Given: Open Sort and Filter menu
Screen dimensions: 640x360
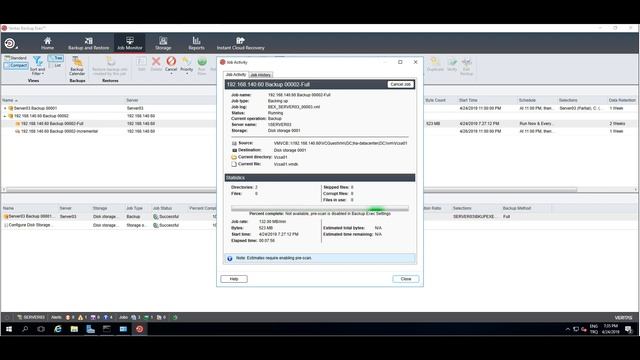Looking at the screenshot, I should pyautogui.click(x=38, y=66).
